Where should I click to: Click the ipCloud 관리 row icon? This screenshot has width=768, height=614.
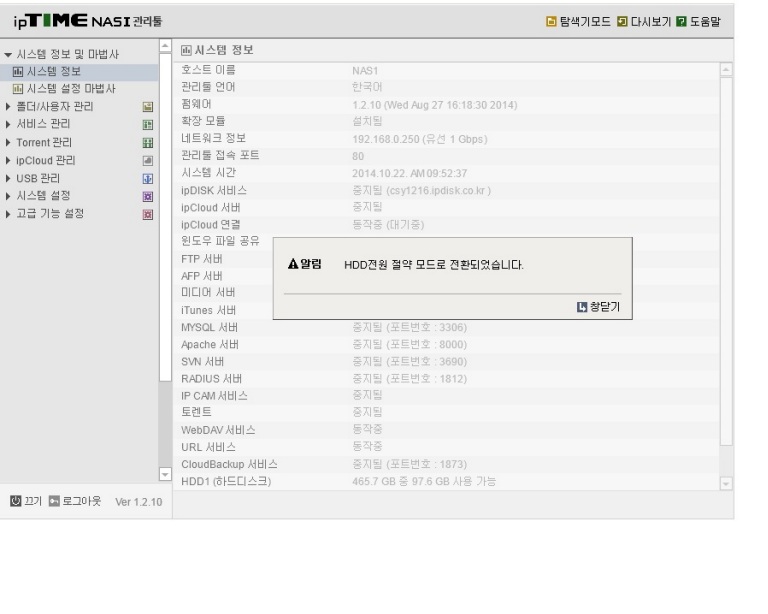coord(147,161)
